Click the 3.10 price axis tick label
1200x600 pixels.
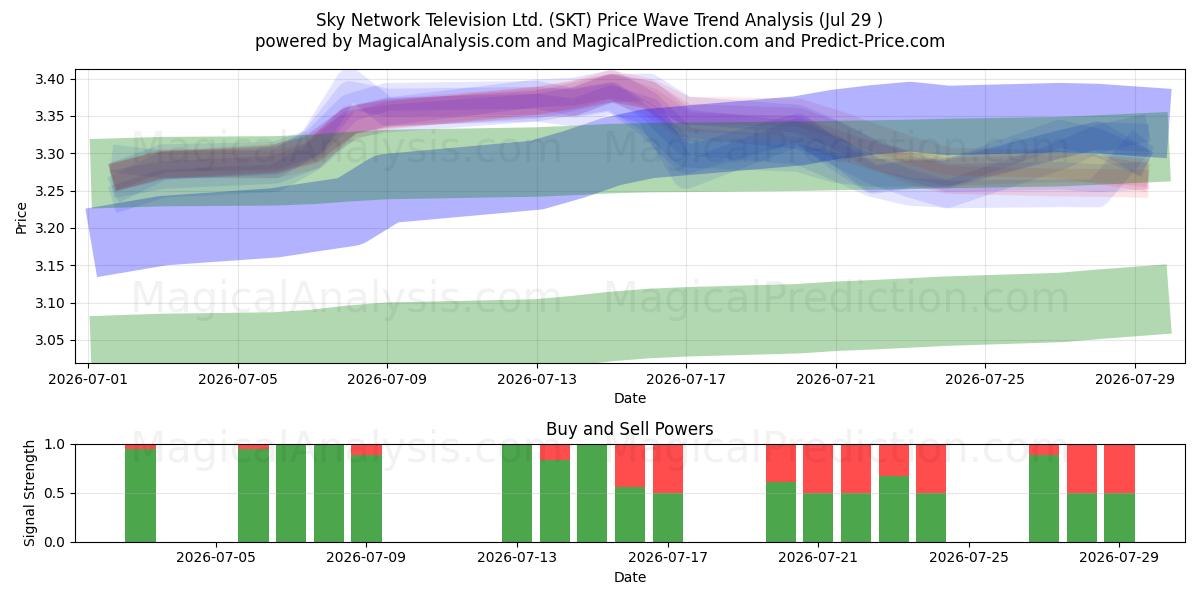tap(50, 303)
